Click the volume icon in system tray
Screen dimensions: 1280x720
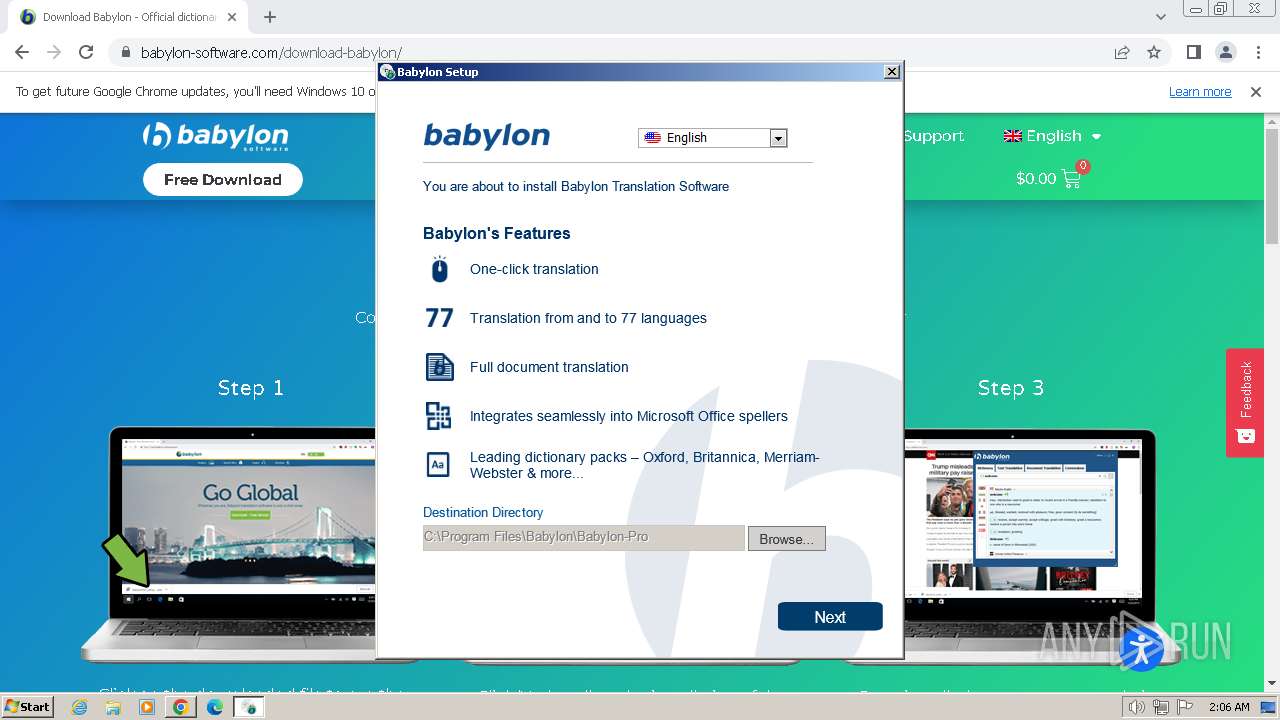[x=1137, y=707]
